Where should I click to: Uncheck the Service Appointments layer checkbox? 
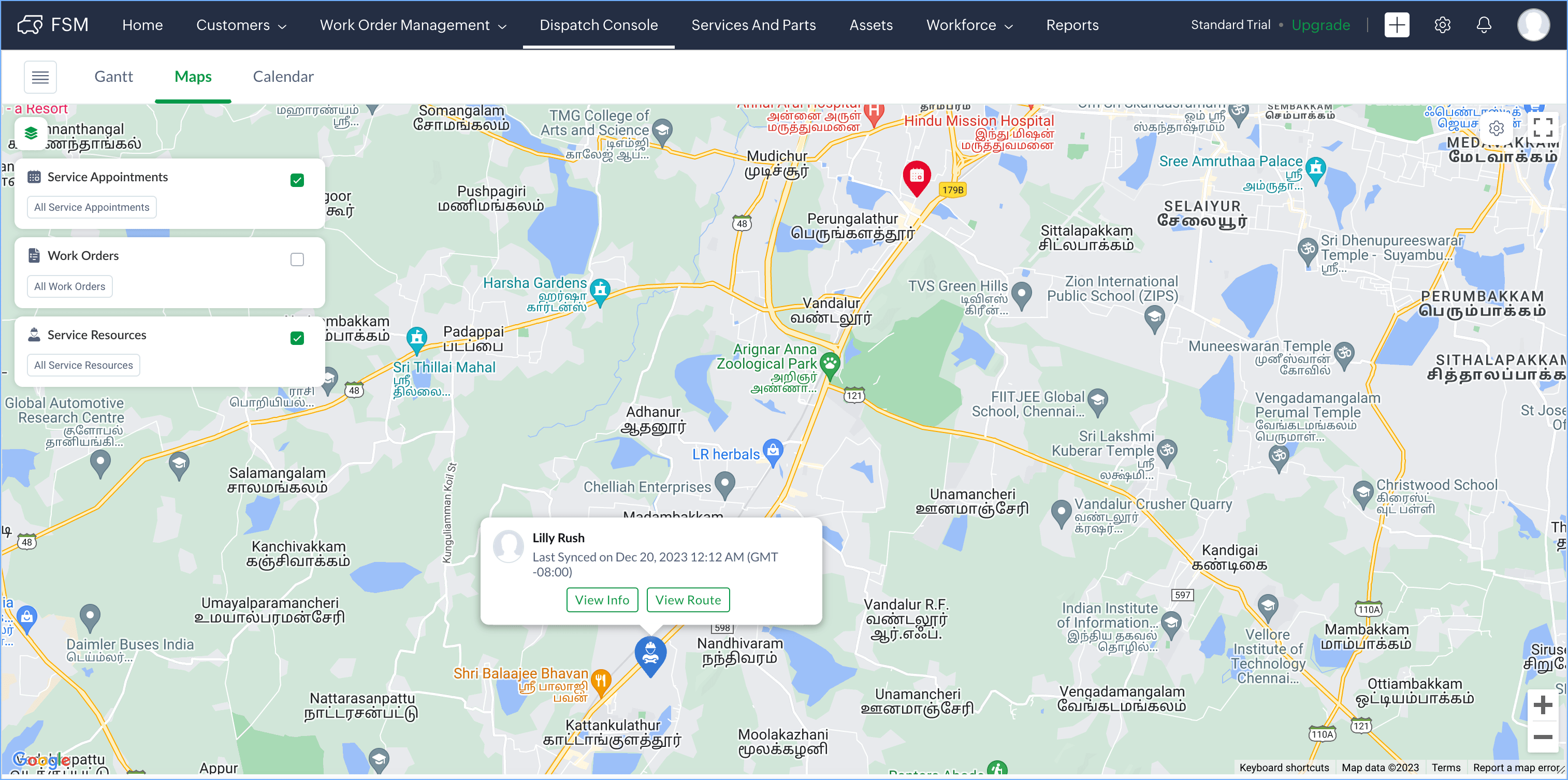[x=297, y=180]
